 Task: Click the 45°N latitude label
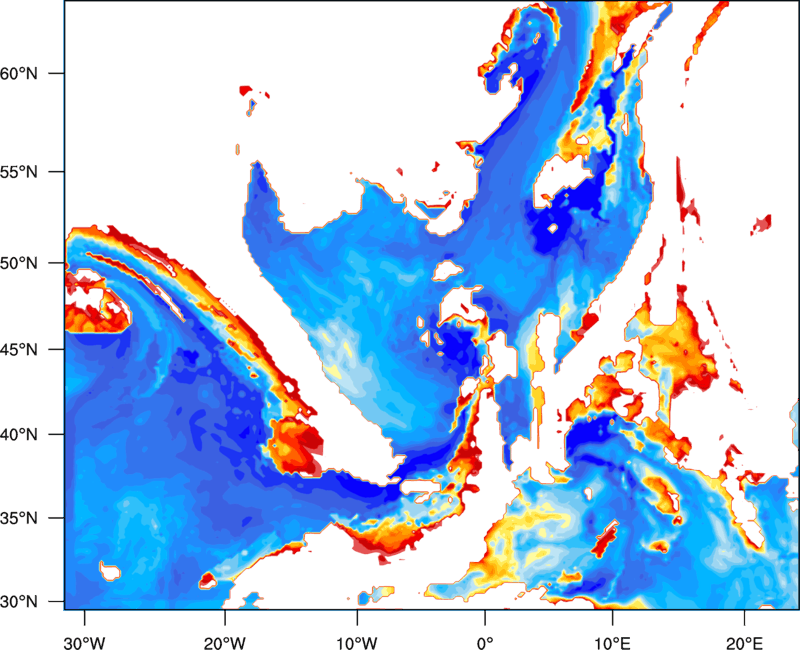pyautogui.click(x=19, y=349)
